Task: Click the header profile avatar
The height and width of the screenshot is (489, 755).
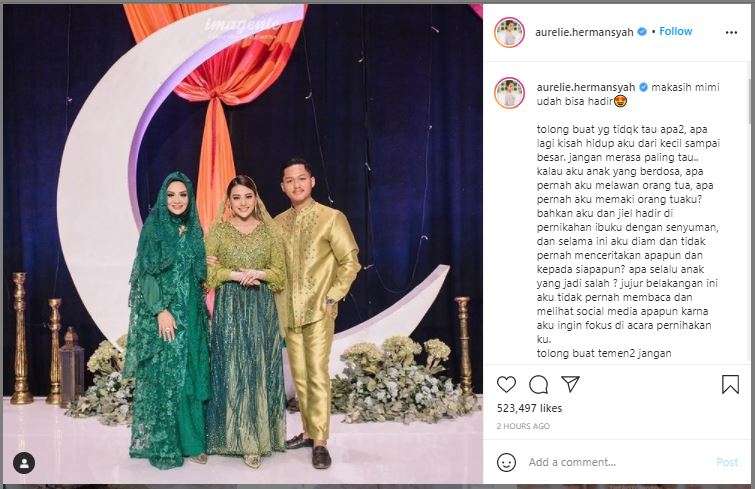Action: click(509, 32)
